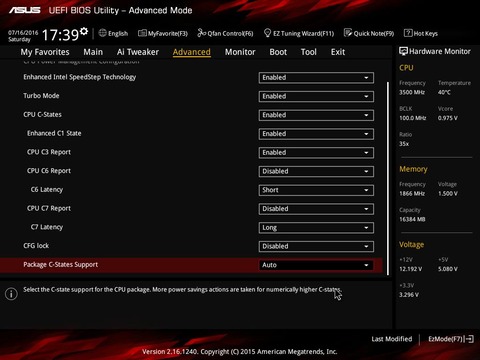Select the CFG lock label

click(36, 246)
